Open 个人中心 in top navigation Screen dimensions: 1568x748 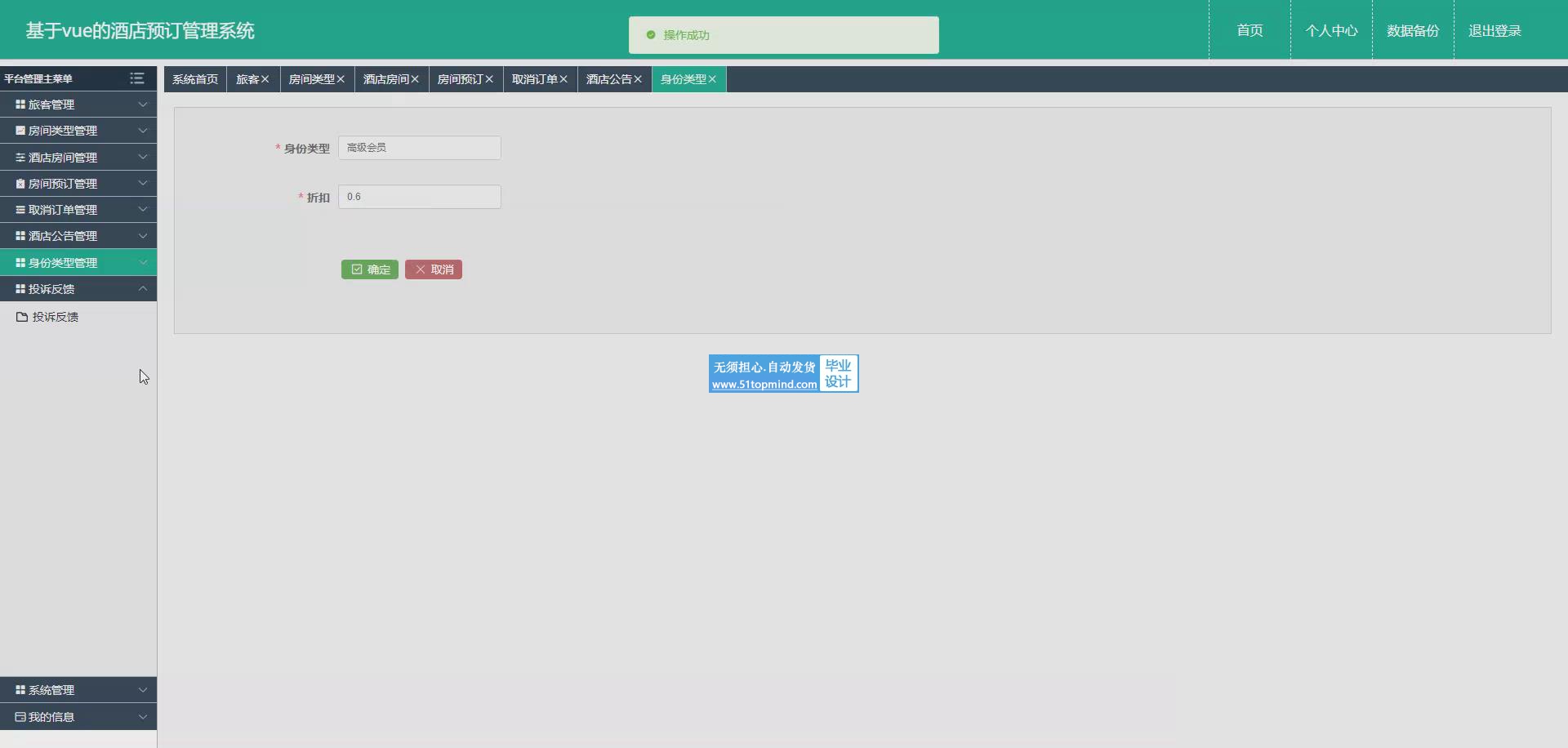[x=1331, y=30]
